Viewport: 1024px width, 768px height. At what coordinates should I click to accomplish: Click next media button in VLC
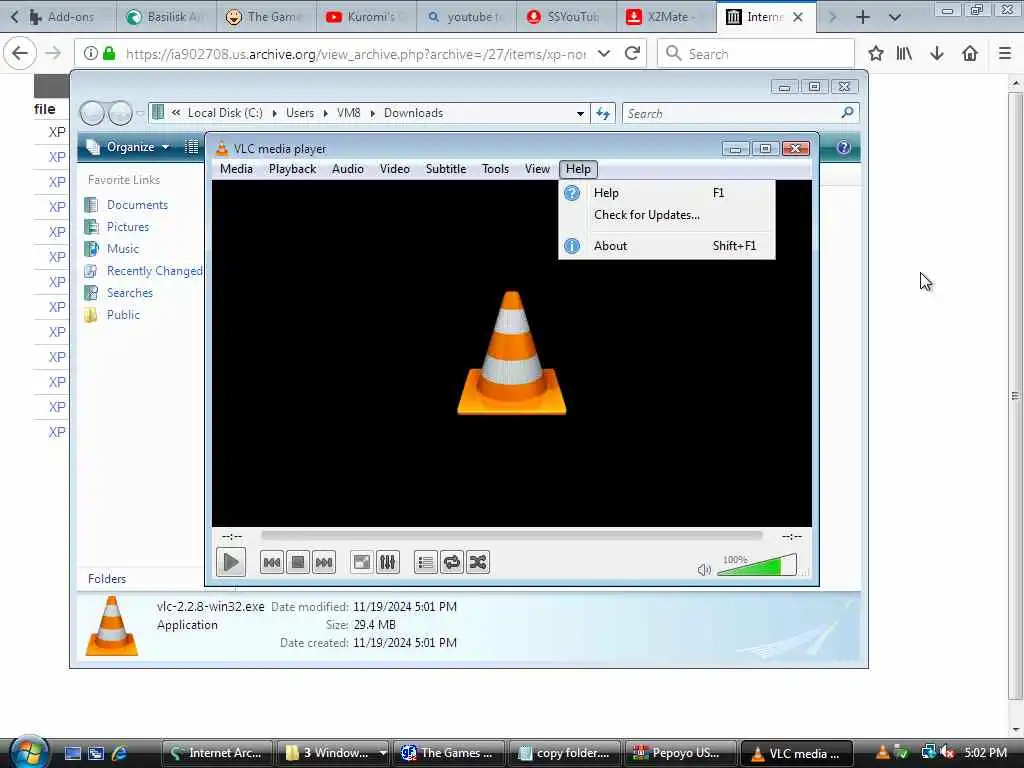pyautogui.click(x=324, y=562)
